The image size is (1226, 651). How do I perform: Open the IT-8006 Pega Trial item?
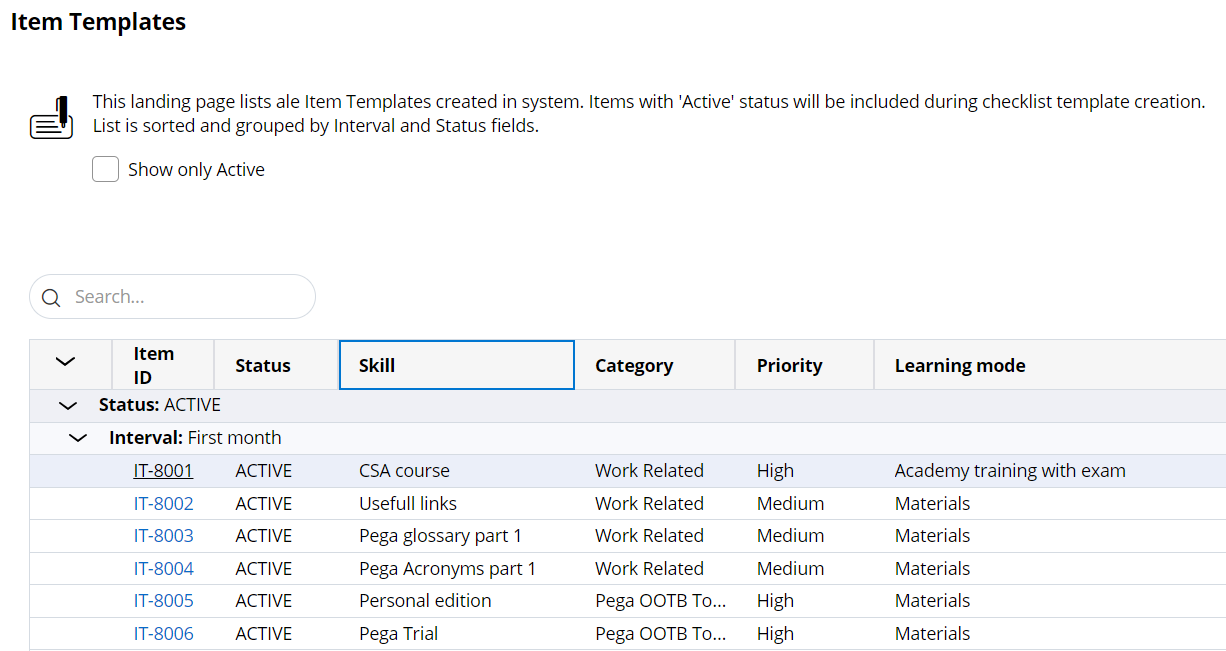(163, 634)
